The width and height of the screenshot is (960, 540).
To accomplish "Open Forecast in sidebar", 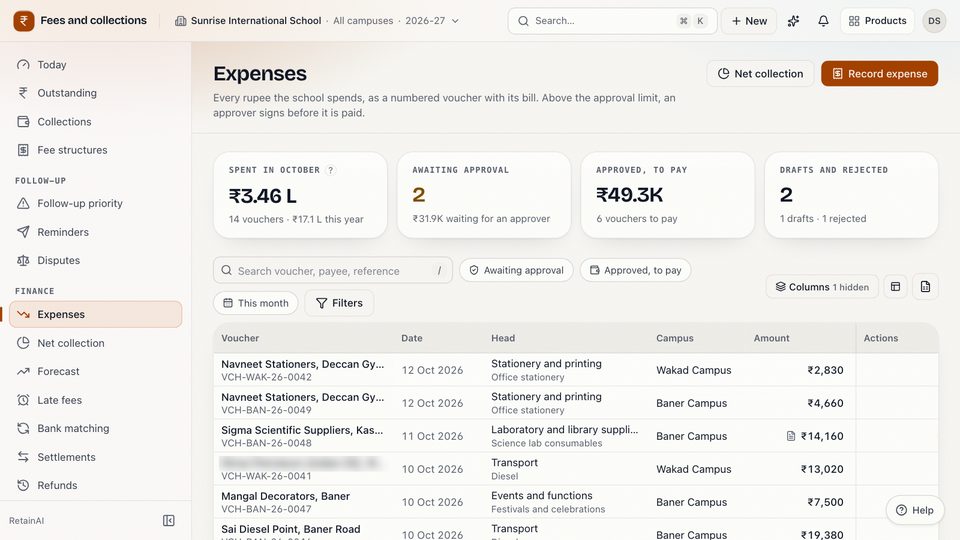I will click(x=96, y=371).
